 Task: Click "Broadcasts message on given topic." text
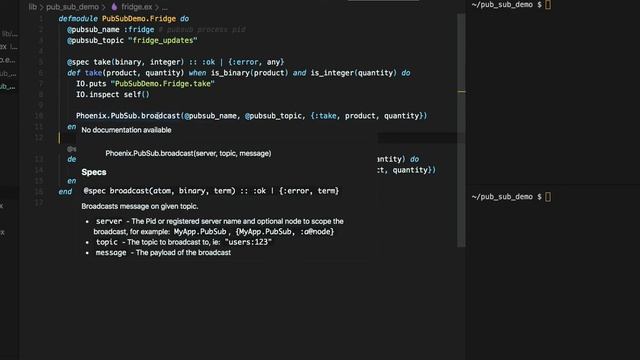click(140, 206)
